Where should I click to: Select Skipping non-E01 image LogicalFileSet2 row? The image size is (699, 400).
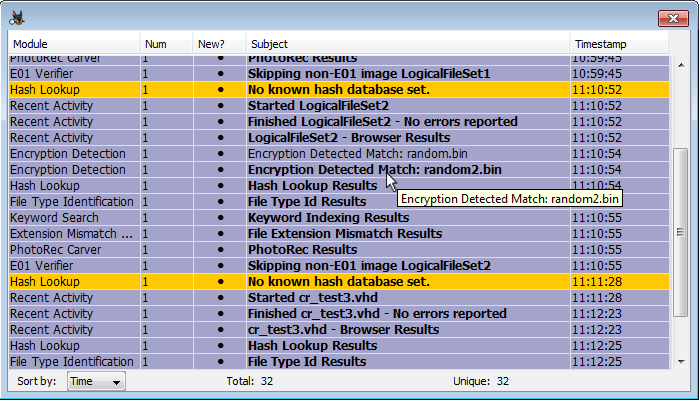pyautogui.click(x=369, y=266)
